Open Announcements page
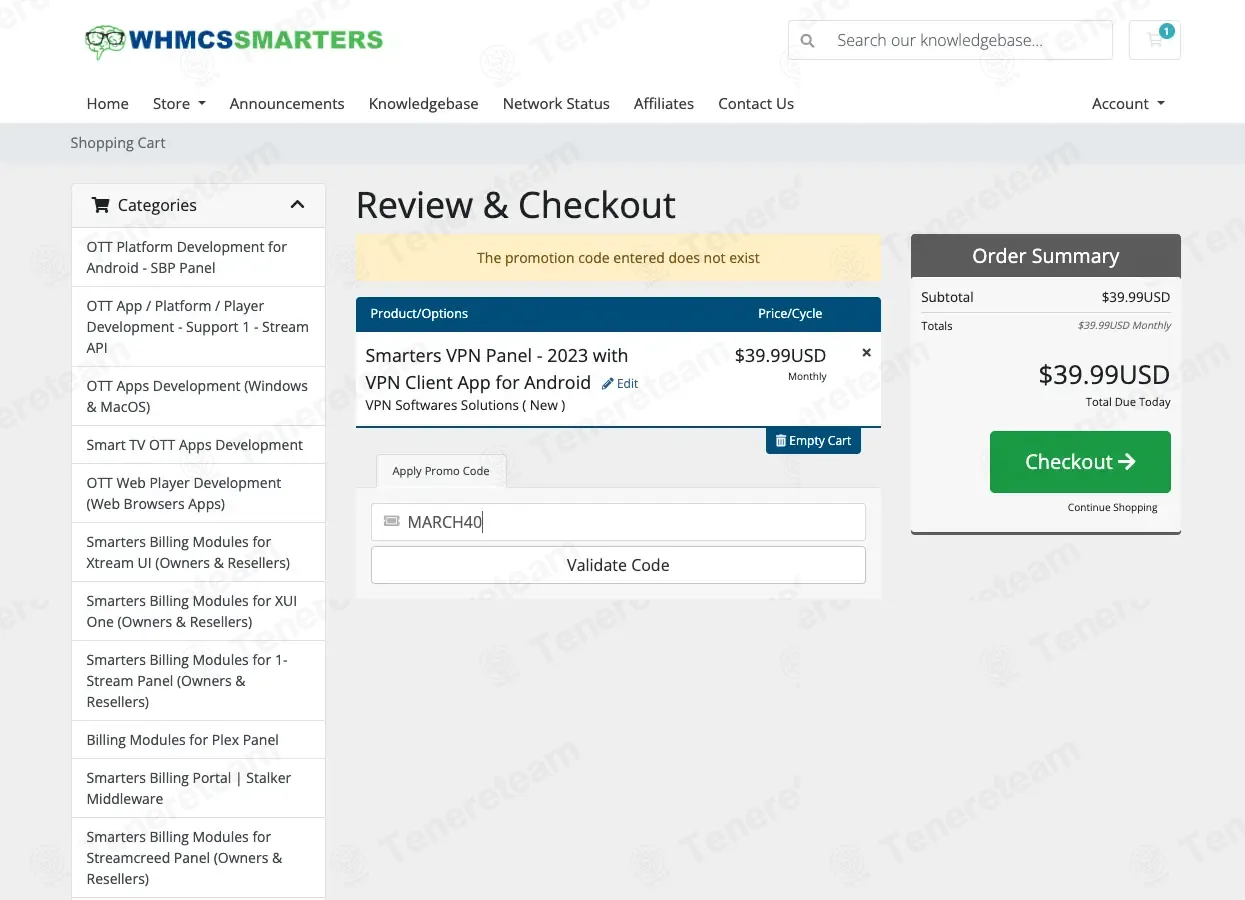The width and height of the screenshot is (1245, 900). (287, 104)
